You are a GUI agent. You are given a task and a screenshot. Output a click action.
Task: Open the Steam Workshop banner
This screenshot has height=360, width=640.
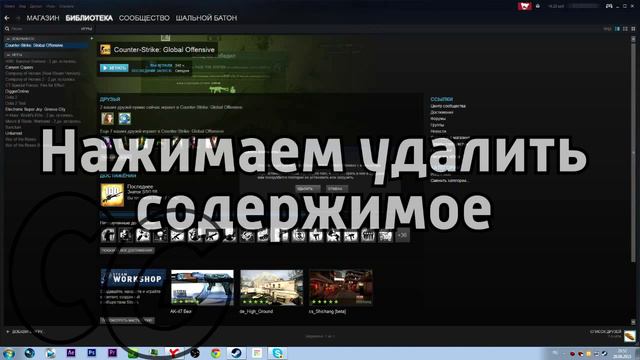click(x=133, y=278)
